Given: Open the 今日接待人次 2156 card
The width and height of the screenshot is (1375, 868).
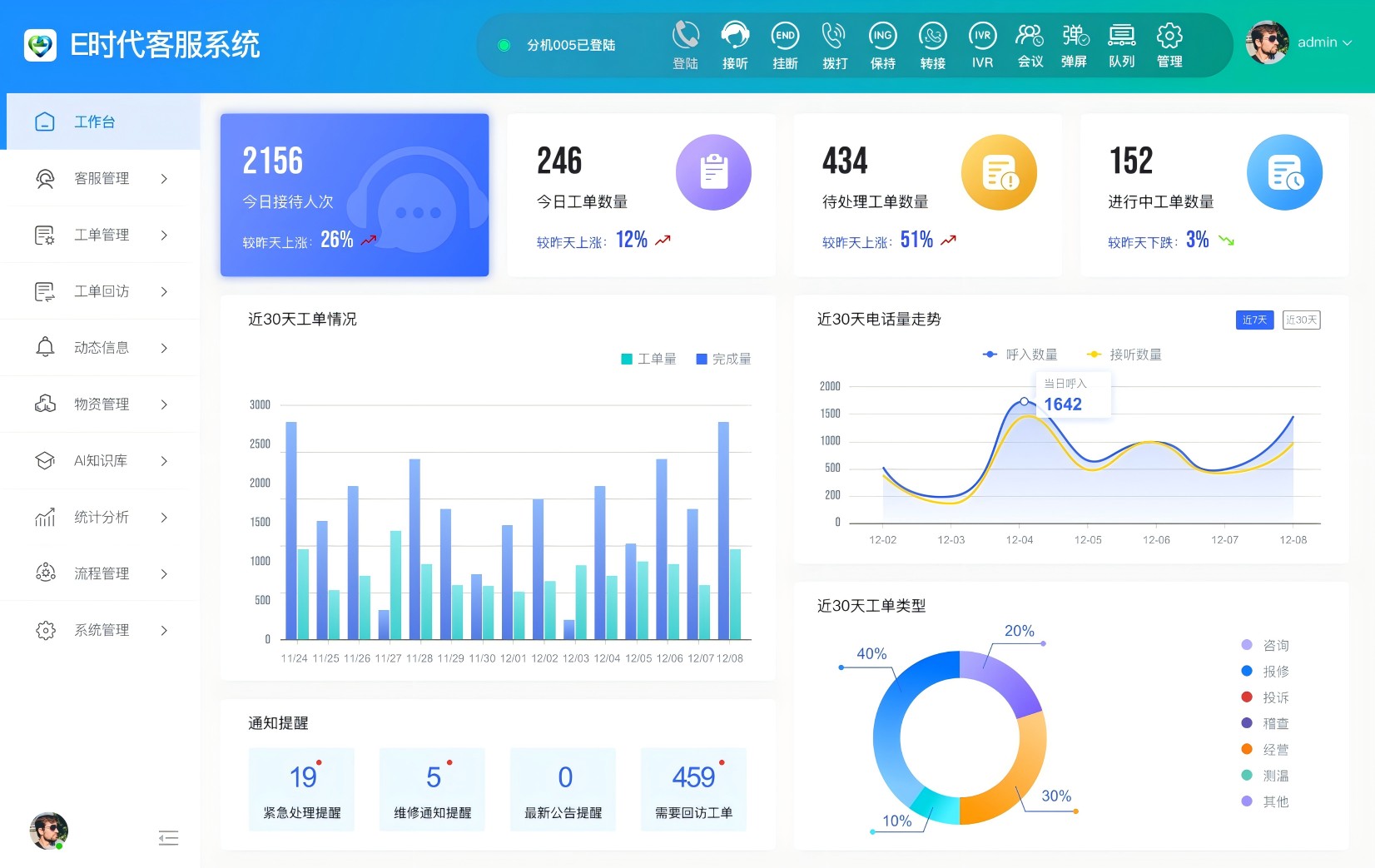Looking at the screenshot, I should click(x=355, y=195).
